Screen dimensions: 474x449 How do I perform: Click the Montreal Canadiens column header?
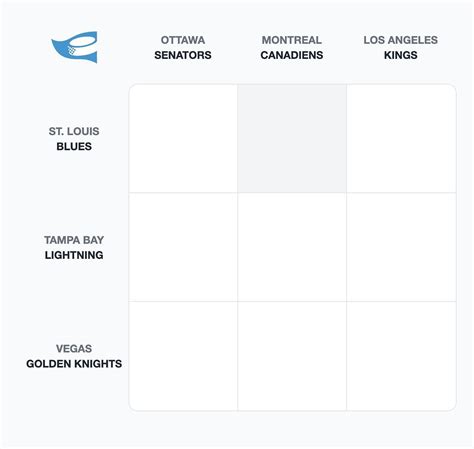(292, 47)
